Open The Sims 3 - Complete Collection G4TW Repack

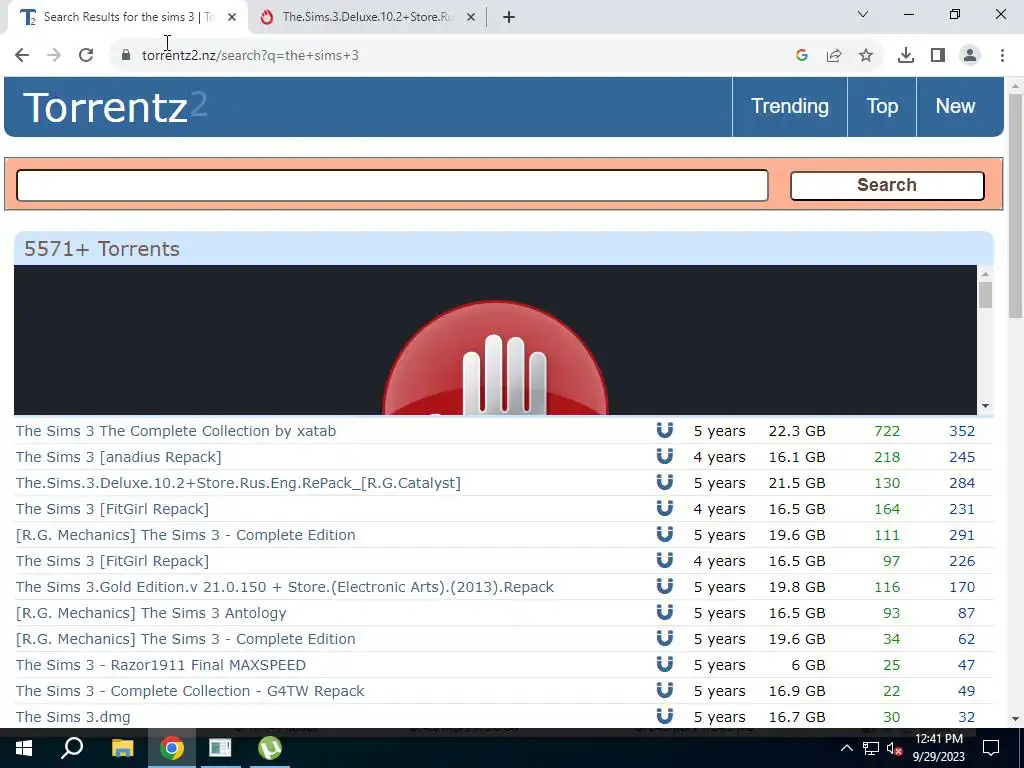(190, 691)
